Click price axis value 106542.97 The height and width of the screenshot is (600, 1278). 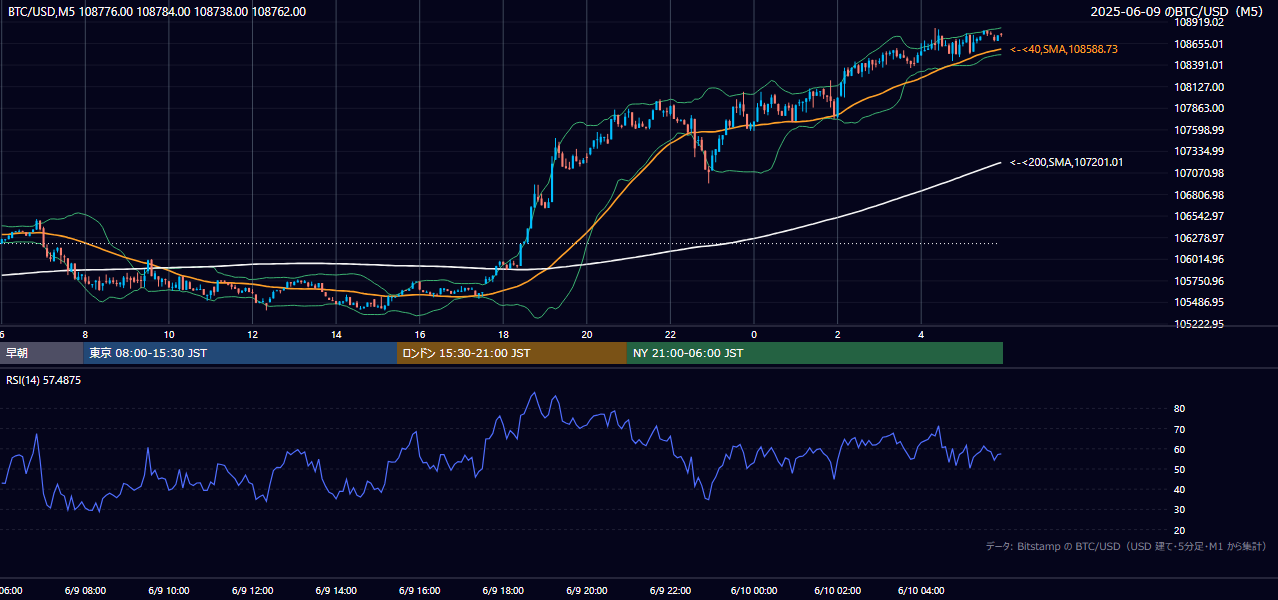point(1199,216)
